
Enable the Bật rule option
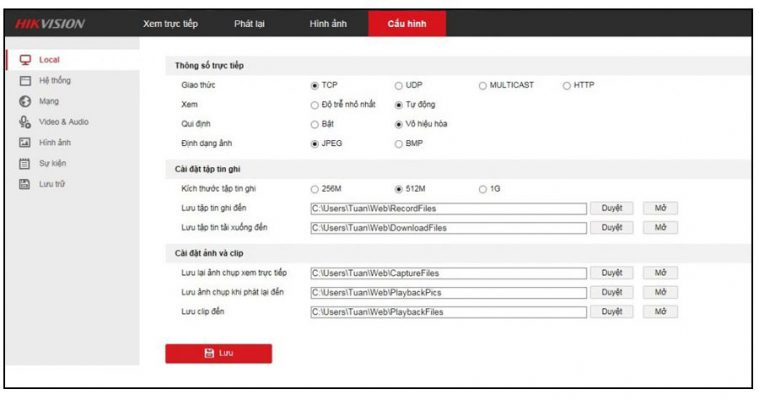click(x=315, y=124)
